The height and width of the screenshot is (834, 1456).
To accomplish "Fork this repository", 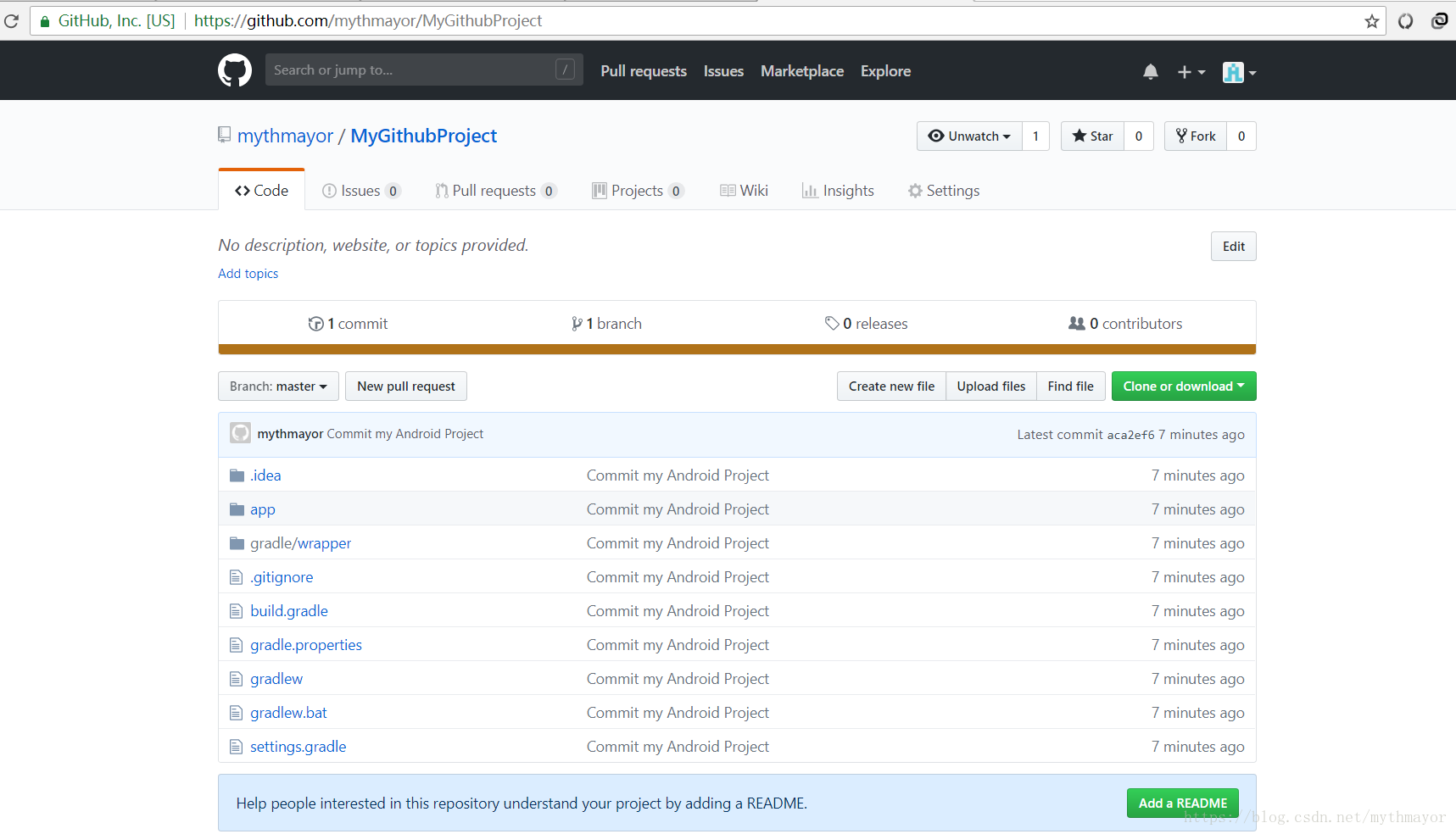I will pyautogui.click(x=1196, y=136).
